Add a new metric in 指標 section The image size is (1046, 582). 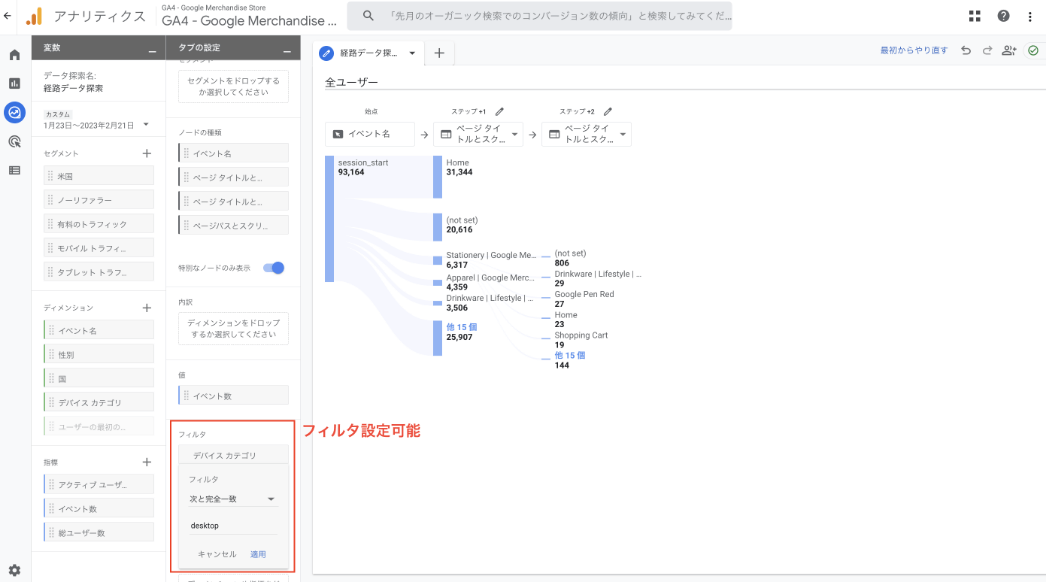147,462
